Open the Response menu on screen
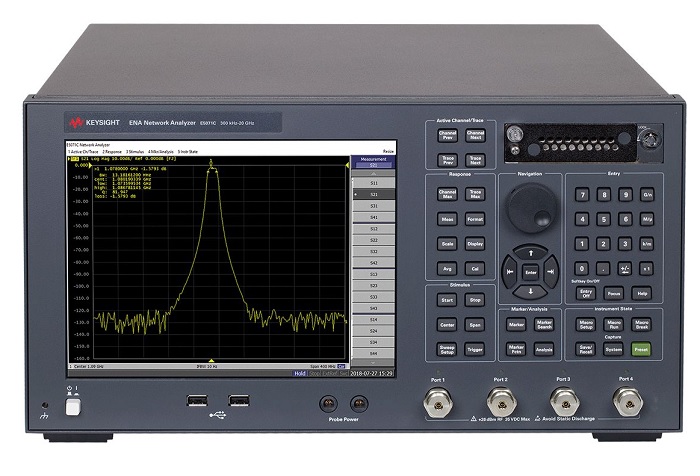This screenshot has width=700, height=476. click(112, 150)
